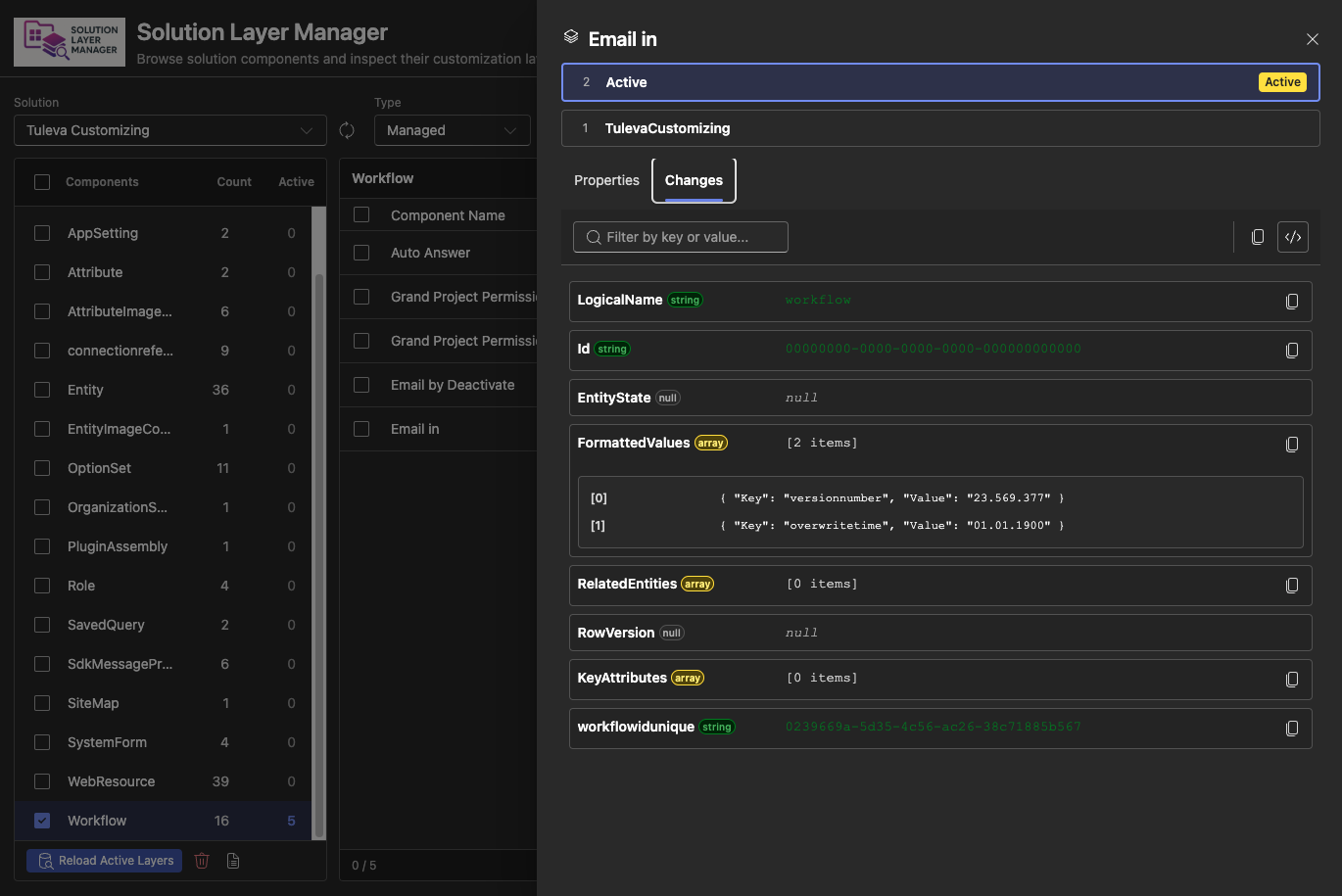Check the Email by Deactivate row

point(361,385)
